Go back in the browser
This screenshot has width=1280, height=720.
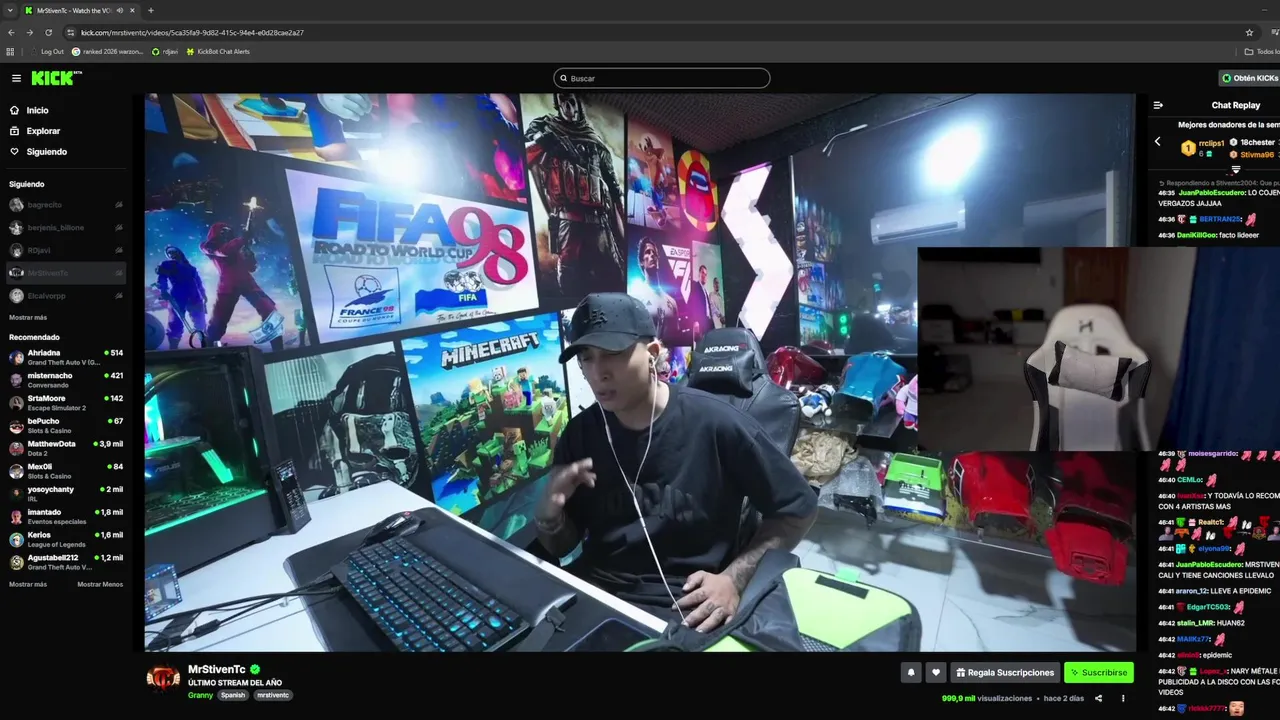(x=11, y=32)
